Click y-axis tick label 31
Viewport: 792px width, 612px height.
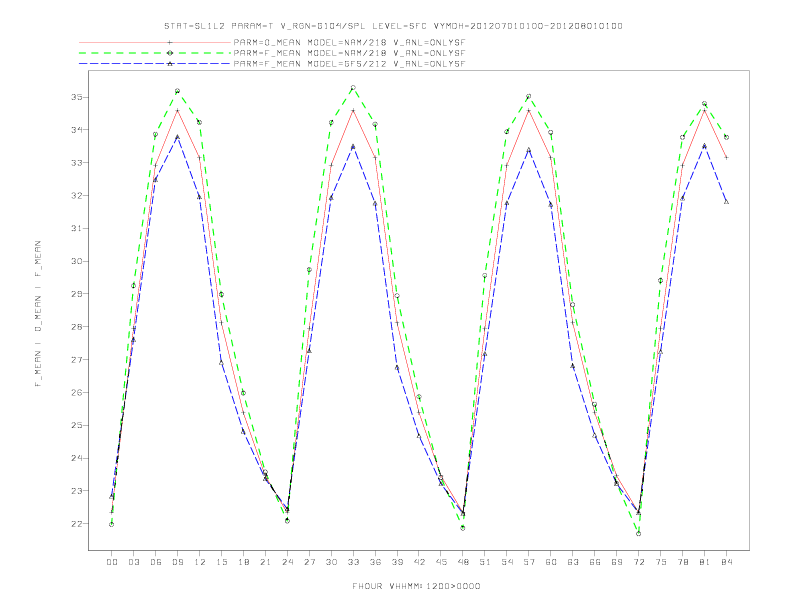pos(77,228)
